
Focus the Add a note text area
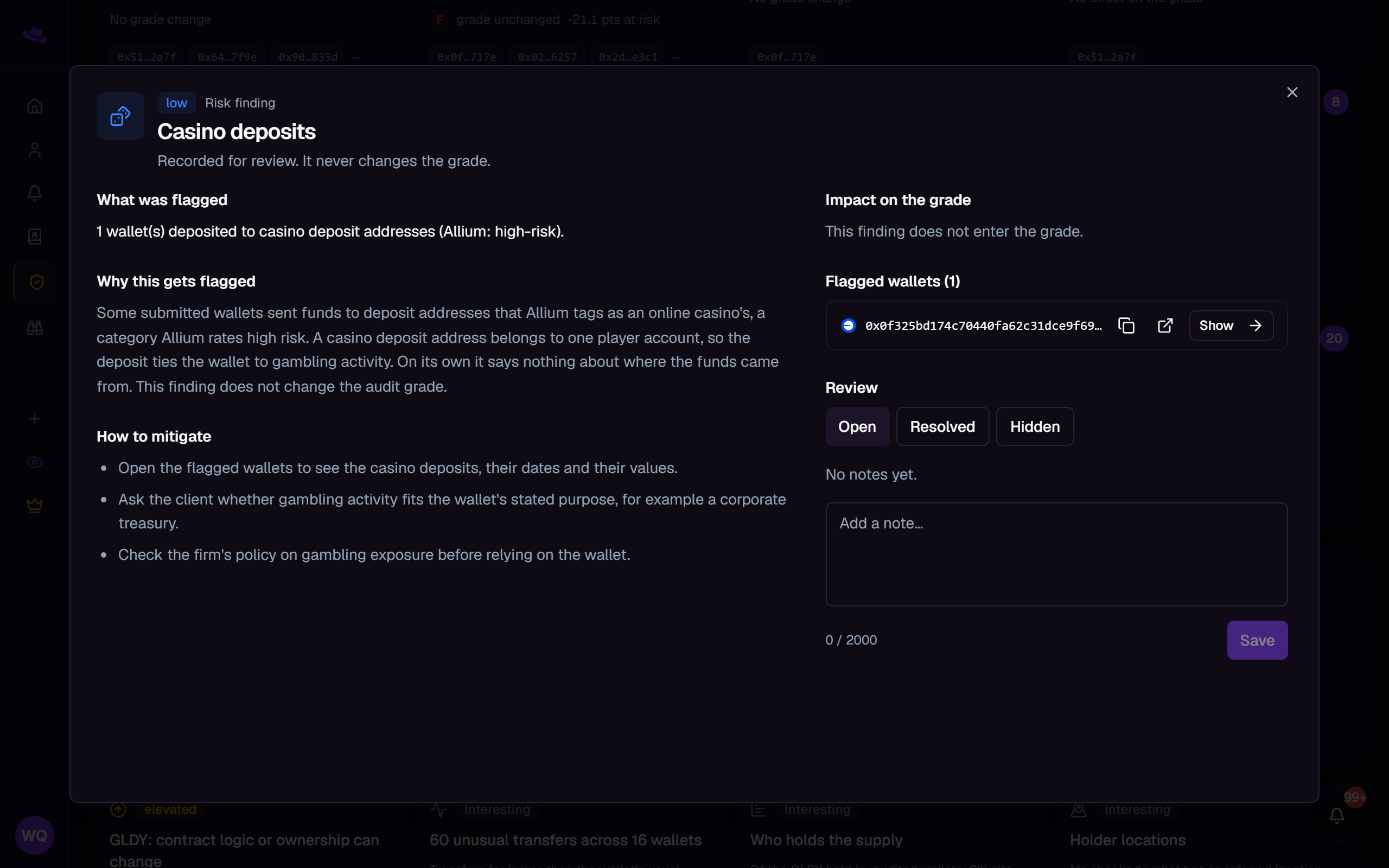point(1056,554)
